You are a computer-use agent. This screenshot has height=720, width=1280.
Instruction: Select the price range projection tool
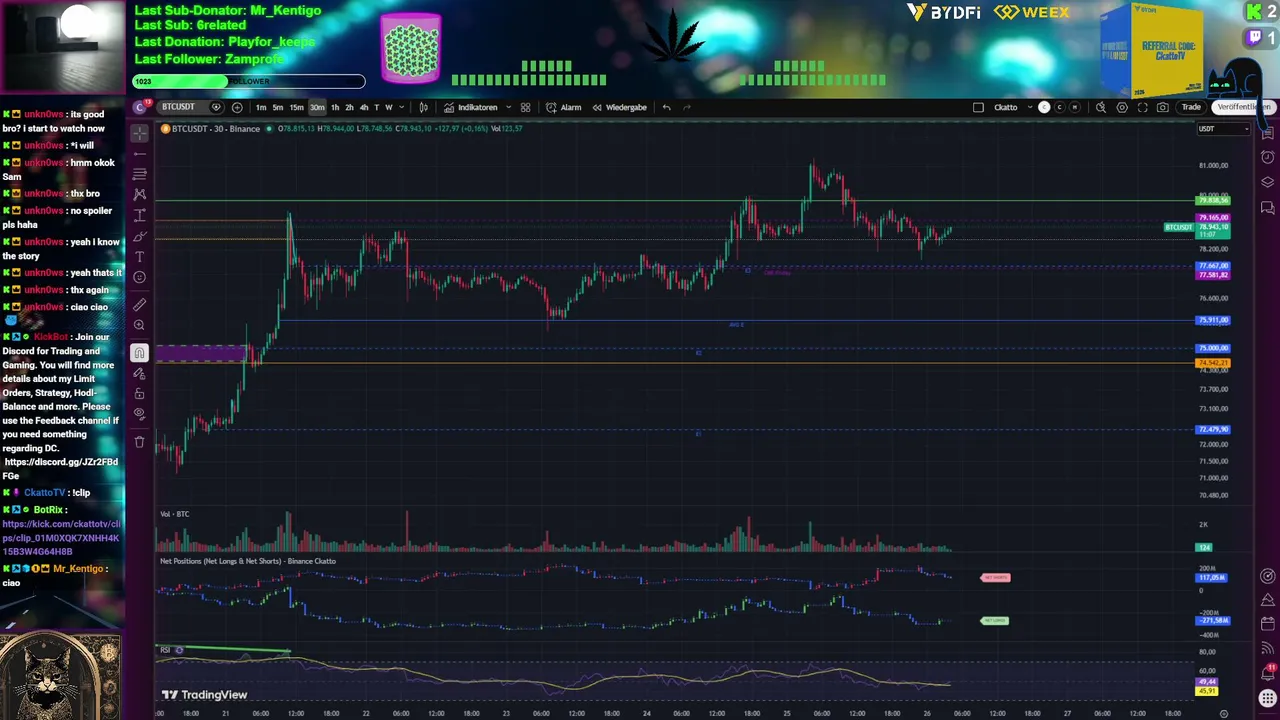pos(140,215)
